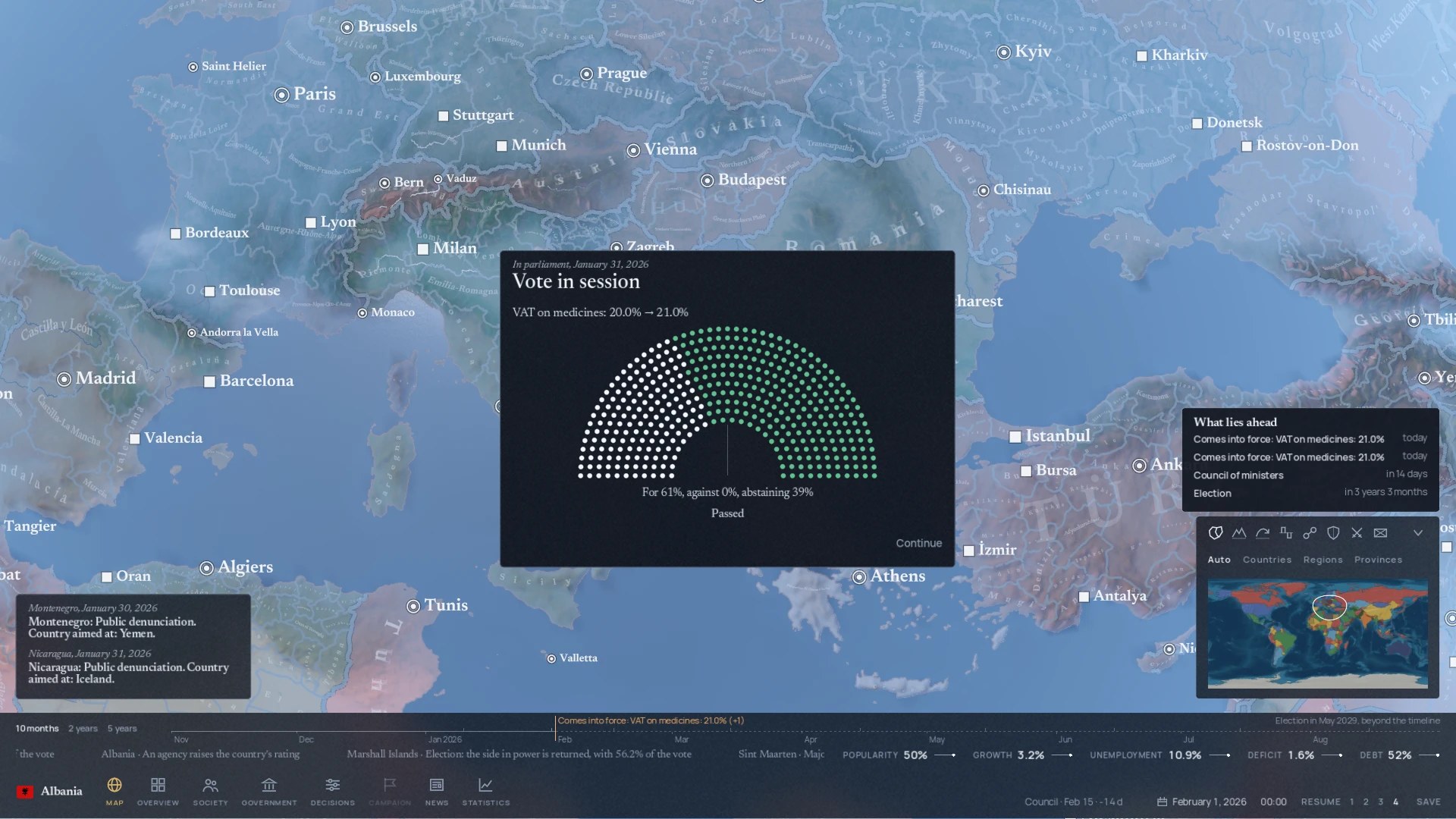1456x819 pixels.
Task: Open the Election entry in What lies ahead
Action: [x=1310, y=493]
